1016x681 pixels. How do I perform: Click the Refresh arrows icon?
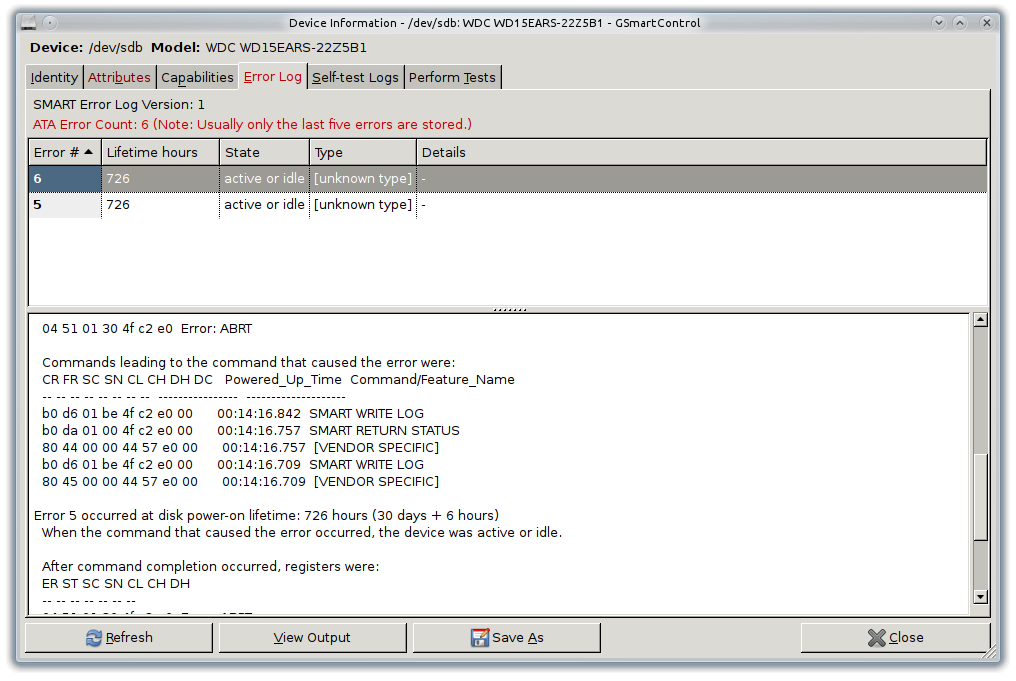click(94, 638)
